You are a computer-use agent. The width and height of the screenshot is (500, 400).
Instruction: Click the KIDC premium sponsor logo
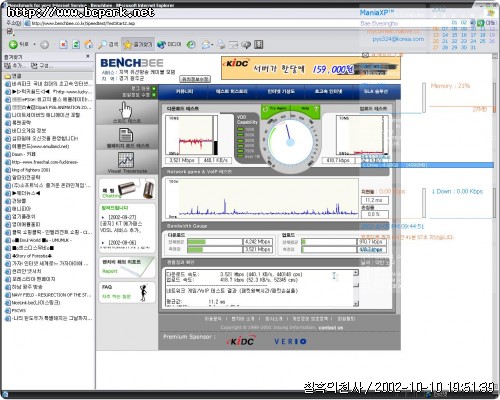click(x=241, y=341)
